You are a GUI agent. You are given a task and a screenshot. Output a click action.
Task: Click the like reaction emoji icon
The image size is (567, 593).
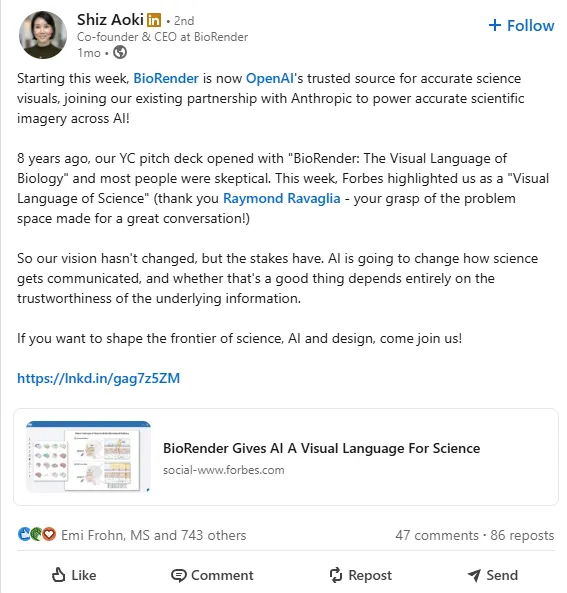tap(24, 534)
